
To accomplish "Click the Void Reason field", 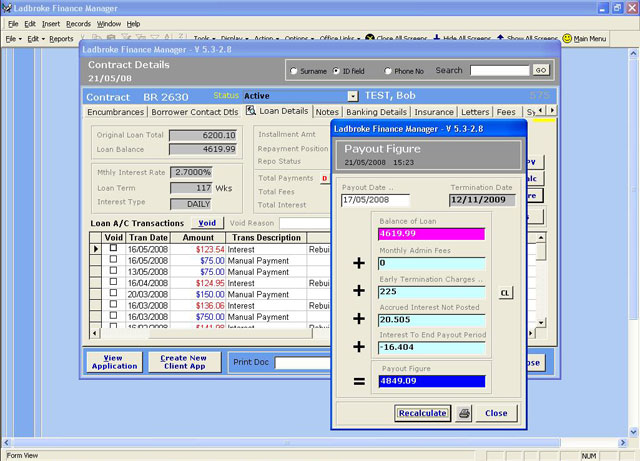I will click(x=304, y=223).
